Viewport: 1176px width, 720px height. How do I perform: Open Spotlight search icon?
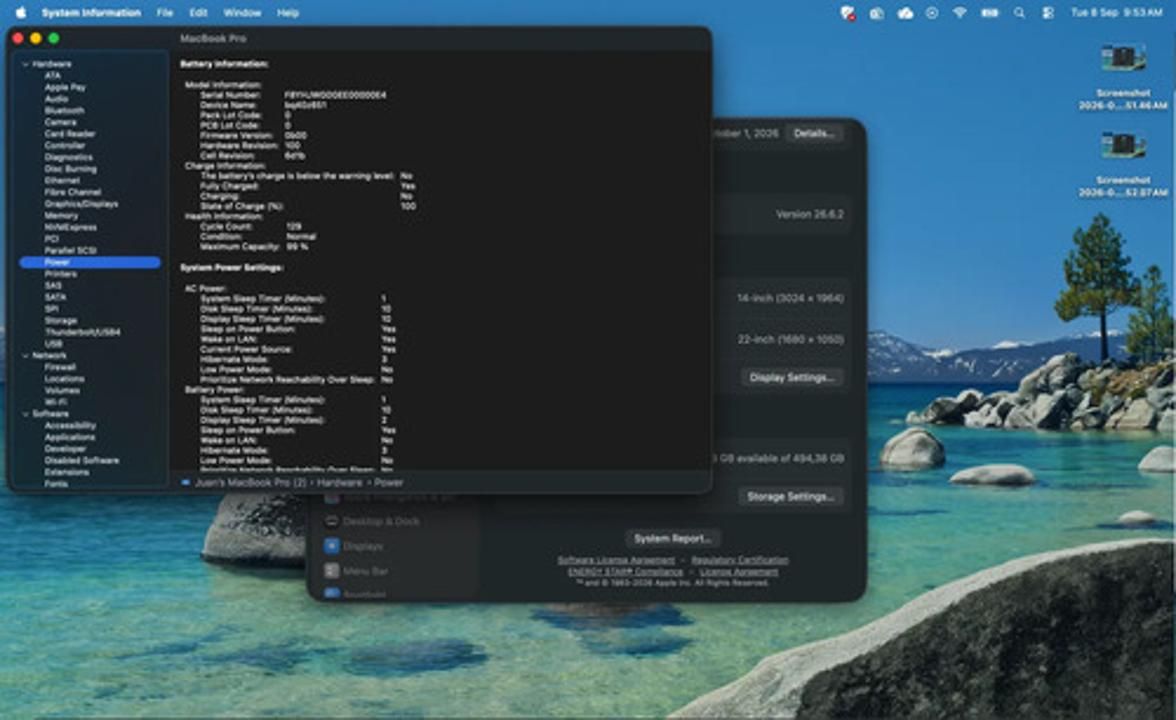(1019, 13)
